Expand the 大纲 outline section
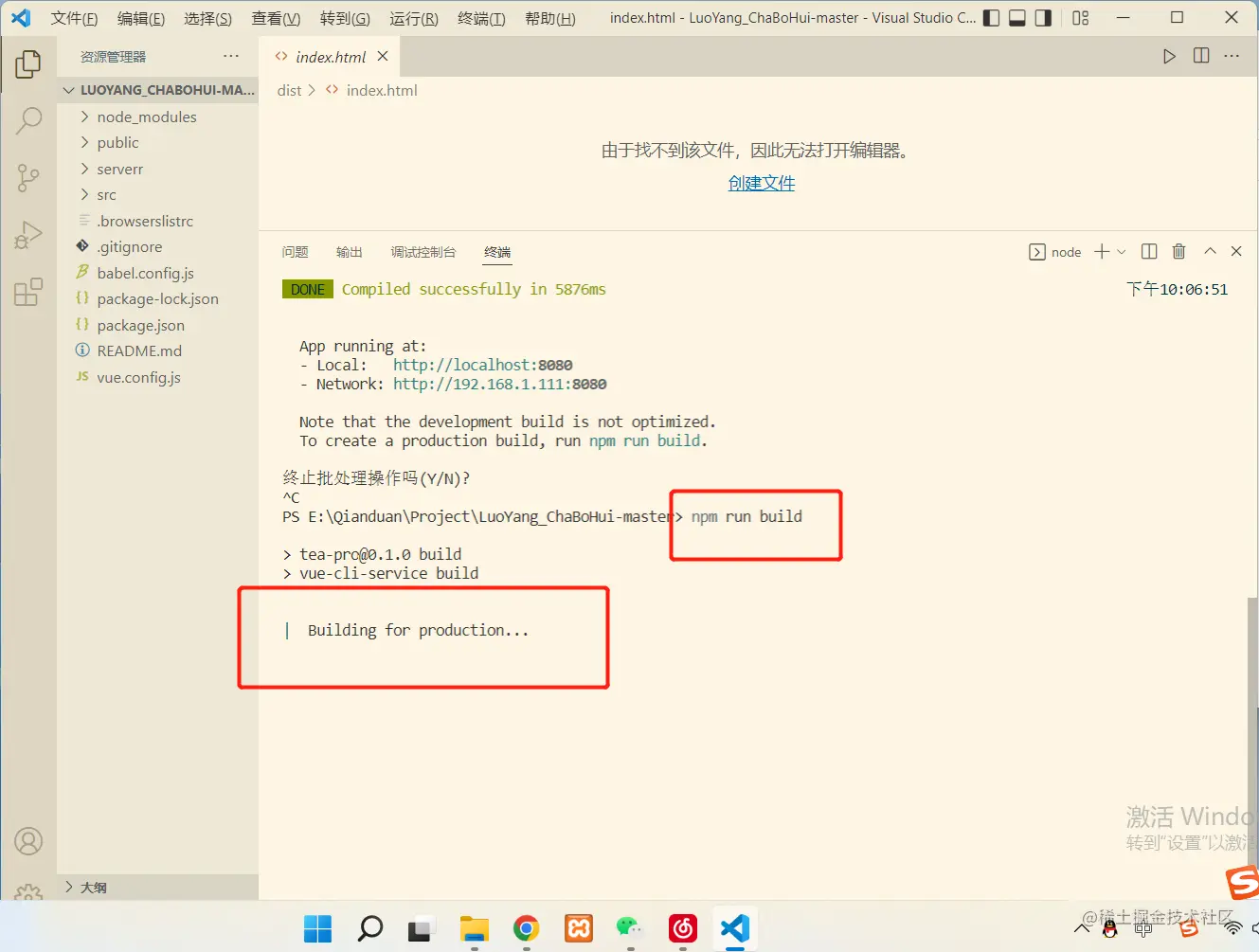This screenshot has width=1259, height=952. click(157, 888)
